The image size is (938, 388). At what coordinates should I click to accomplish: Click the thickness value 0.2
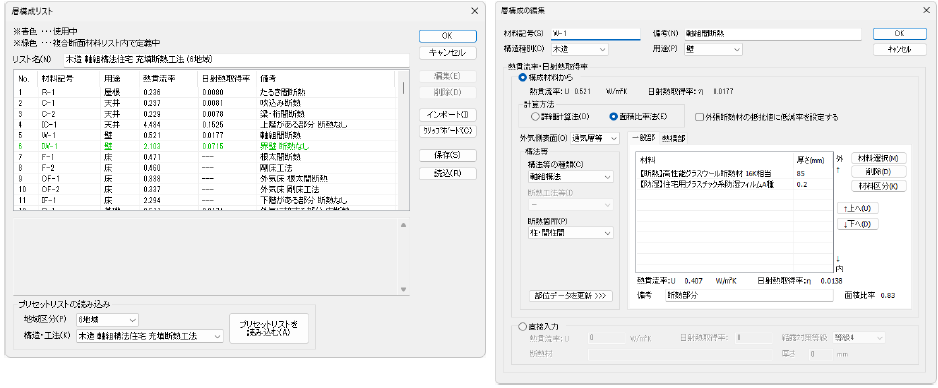802,184
